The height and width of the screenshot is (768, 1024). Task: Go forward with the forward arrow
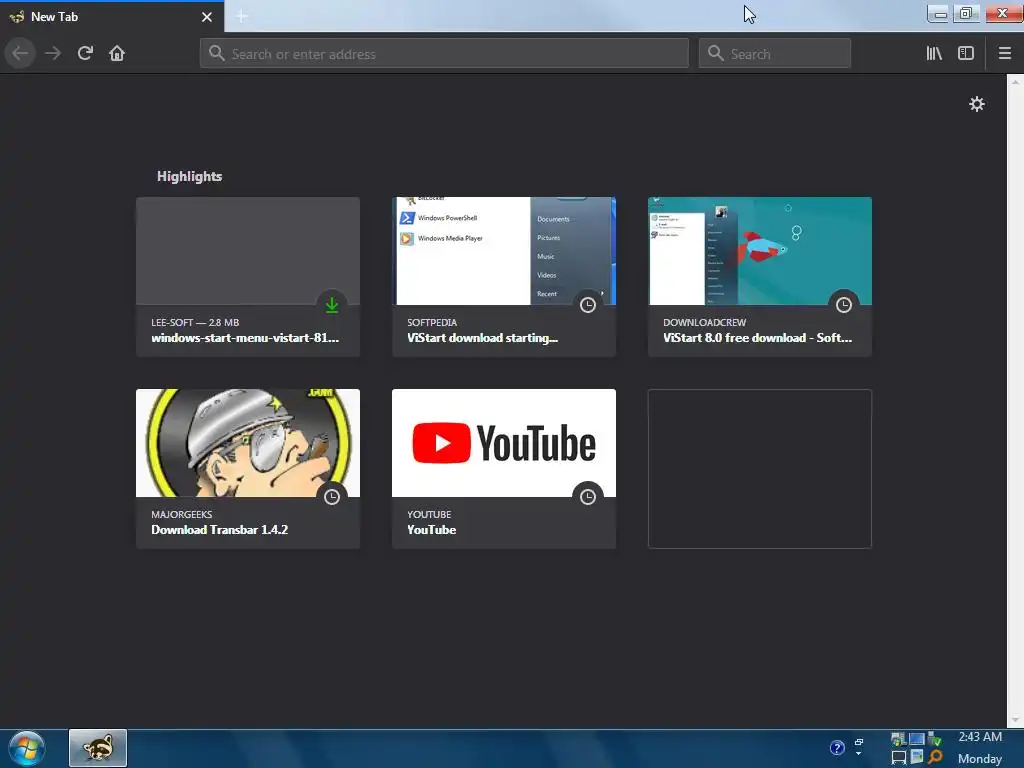point(52,54)
